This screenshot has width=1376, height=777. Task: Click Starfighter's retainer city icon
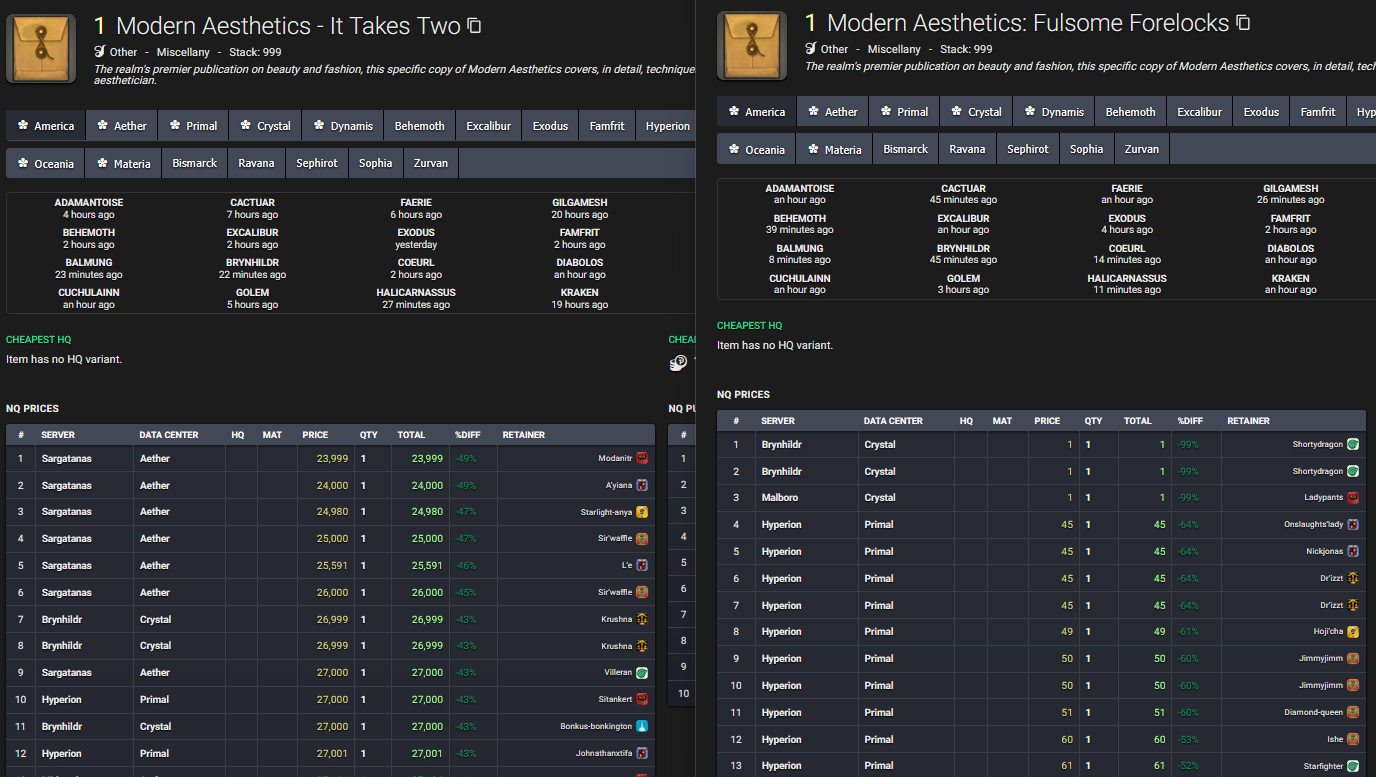pyautogui.click(x=1353, y=766)
